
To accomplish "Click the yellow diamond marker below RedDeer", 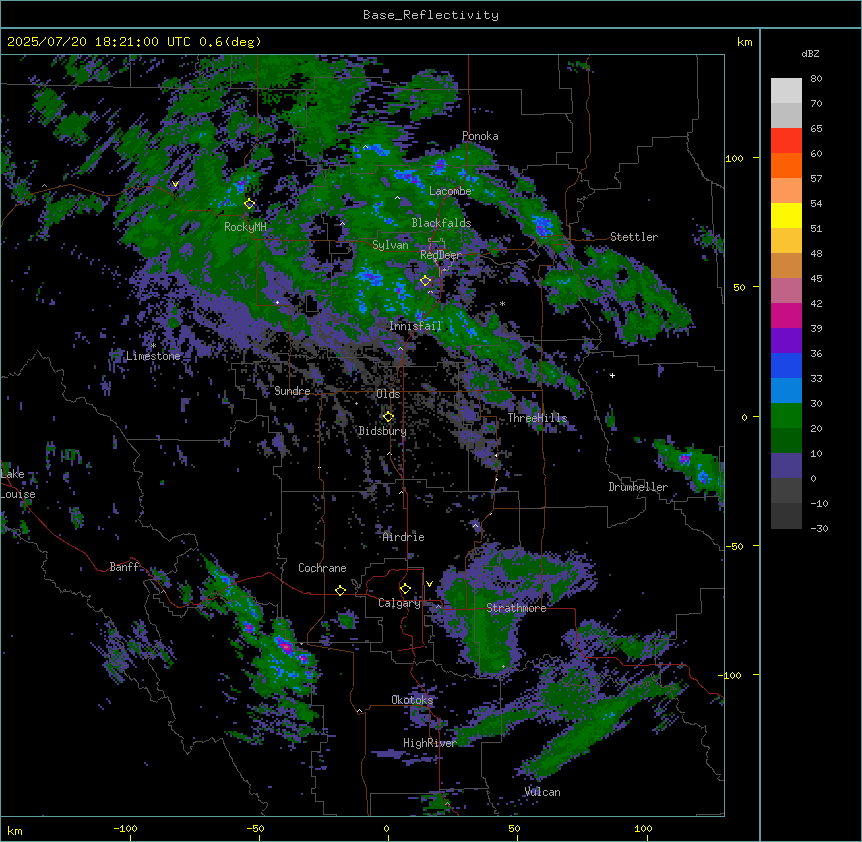I will click(426, 281).
